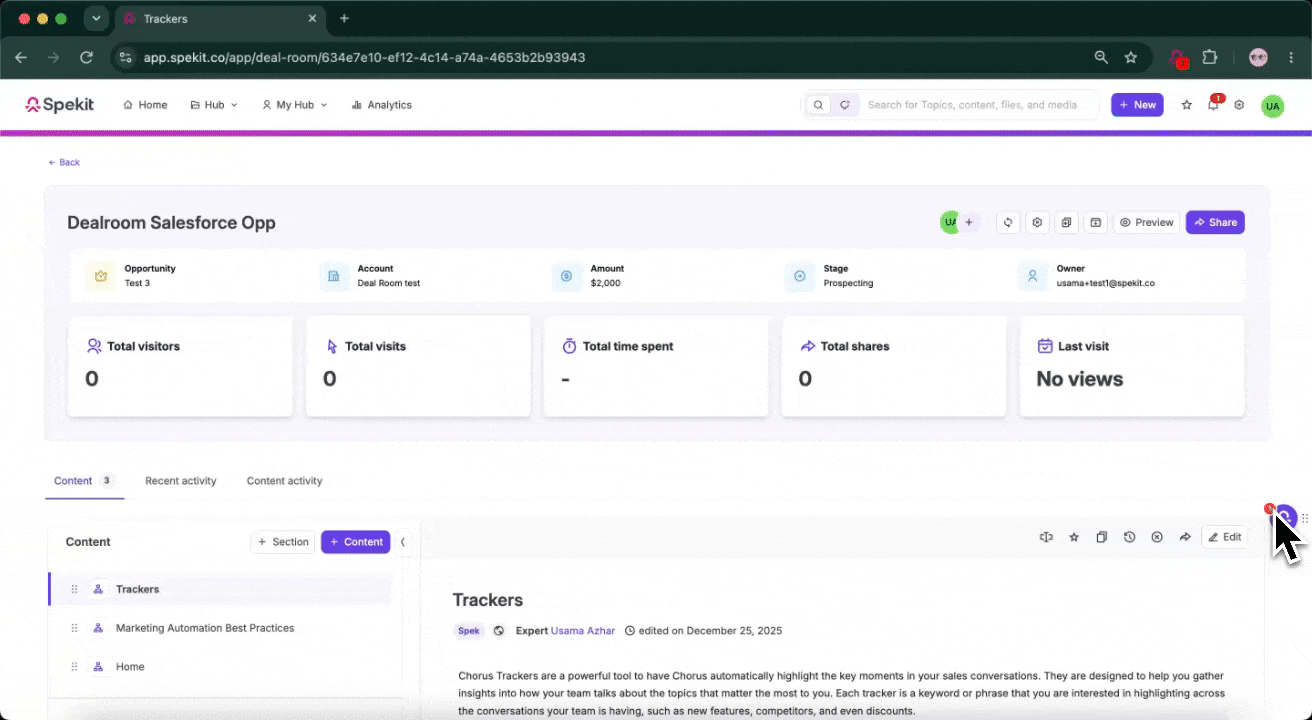Expand the Hub dropdown menu
The image size is (1312, 720).
(214, 105)
